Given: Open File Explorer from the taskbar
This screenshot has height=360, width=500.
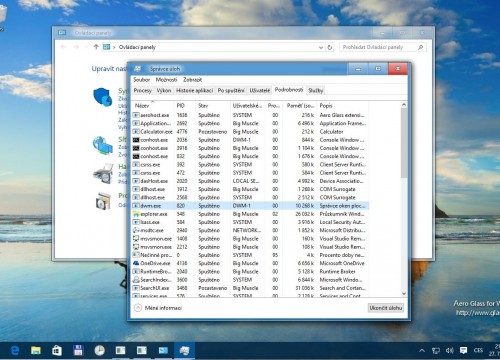Looking at the screenshot, I should pyautogui.click(x=36, y=350).
